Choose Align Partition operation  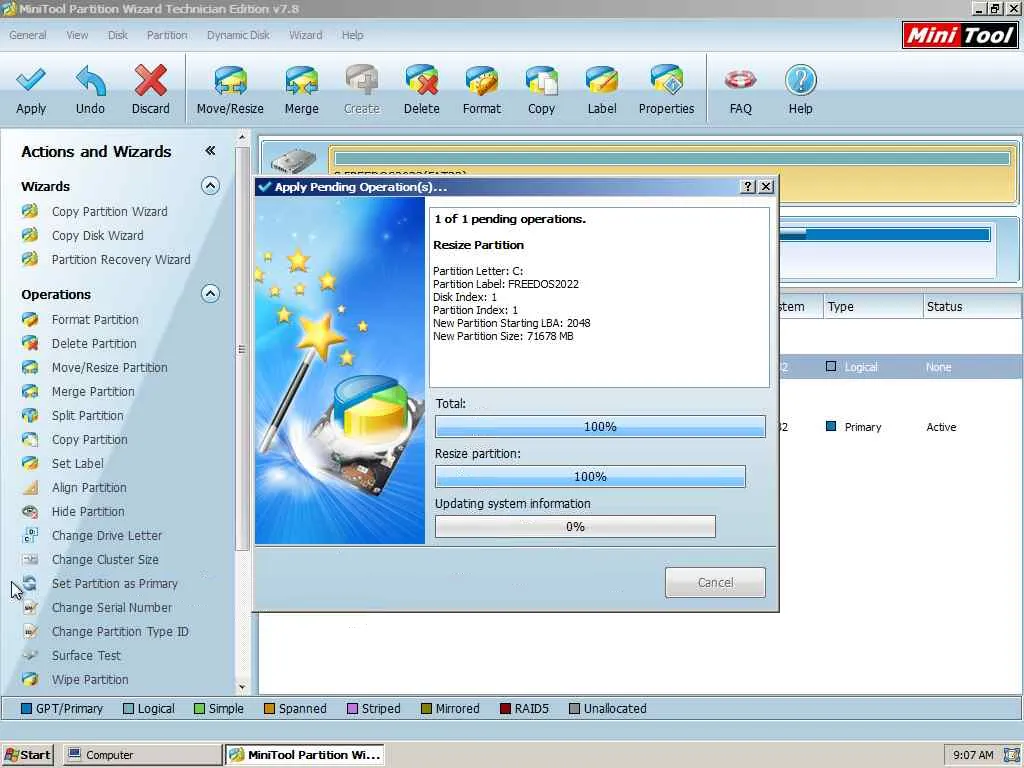click(89, 488)
